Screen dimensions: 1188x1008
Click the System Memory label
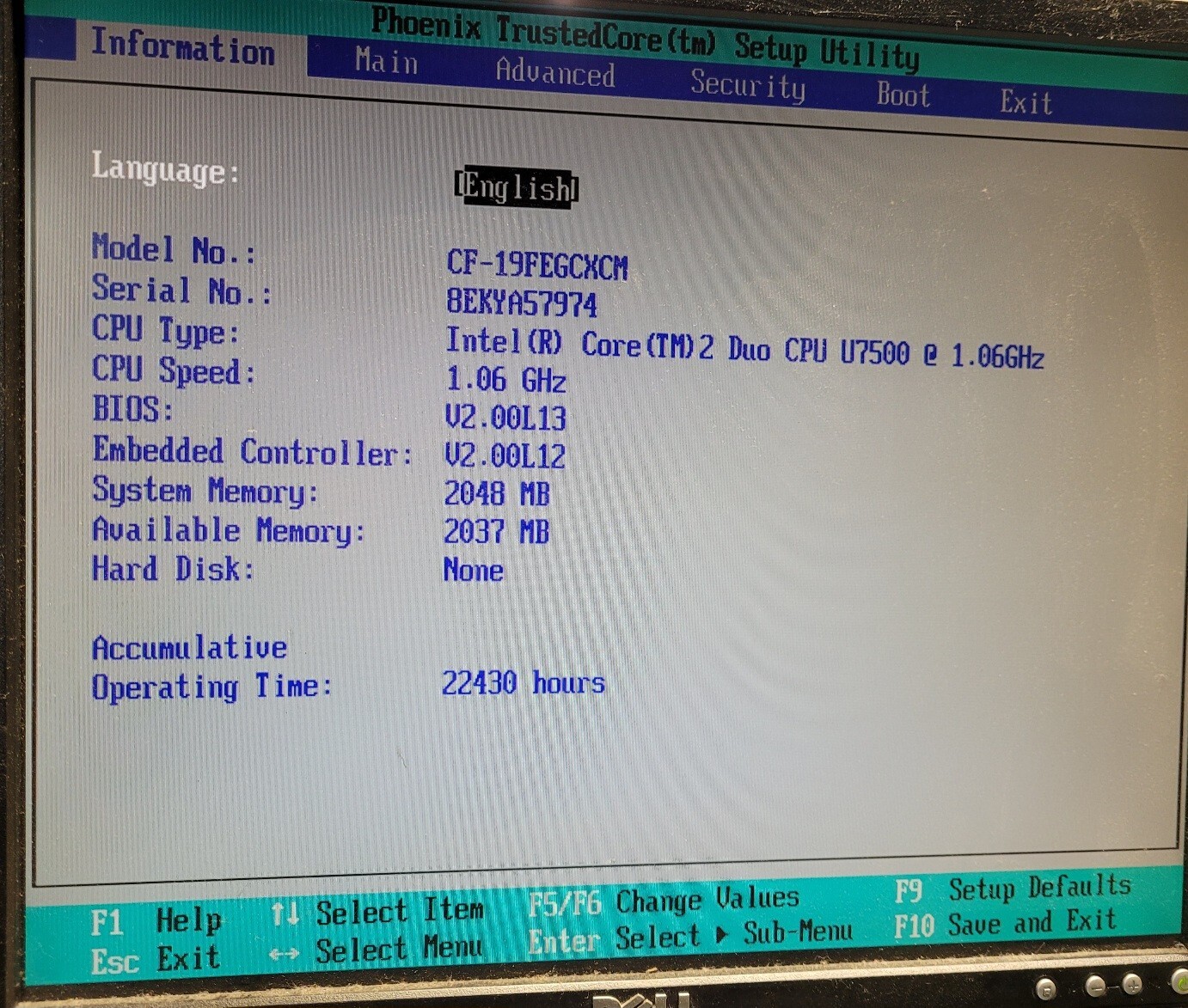(205, 491)
